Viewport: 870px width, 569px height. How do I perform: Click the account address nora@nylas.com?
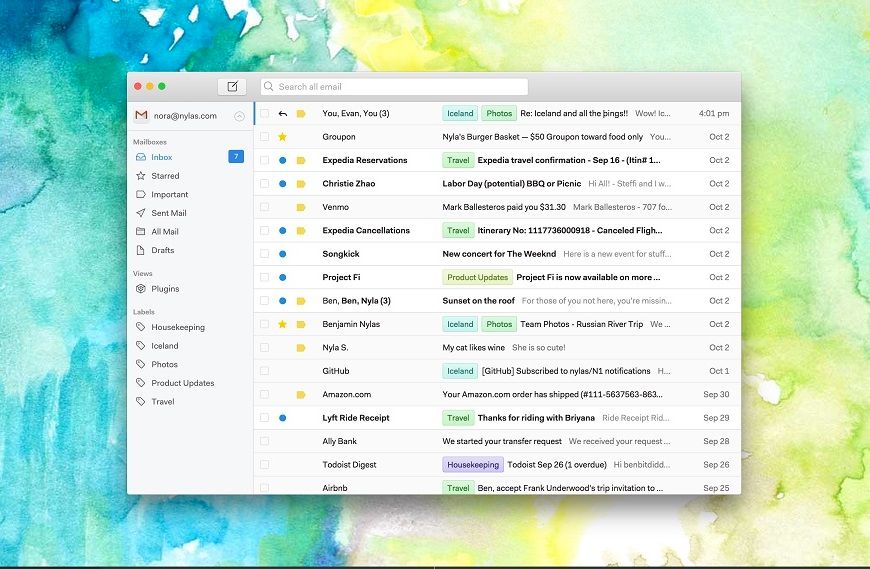pyautogui.click(x=185, y=116)
